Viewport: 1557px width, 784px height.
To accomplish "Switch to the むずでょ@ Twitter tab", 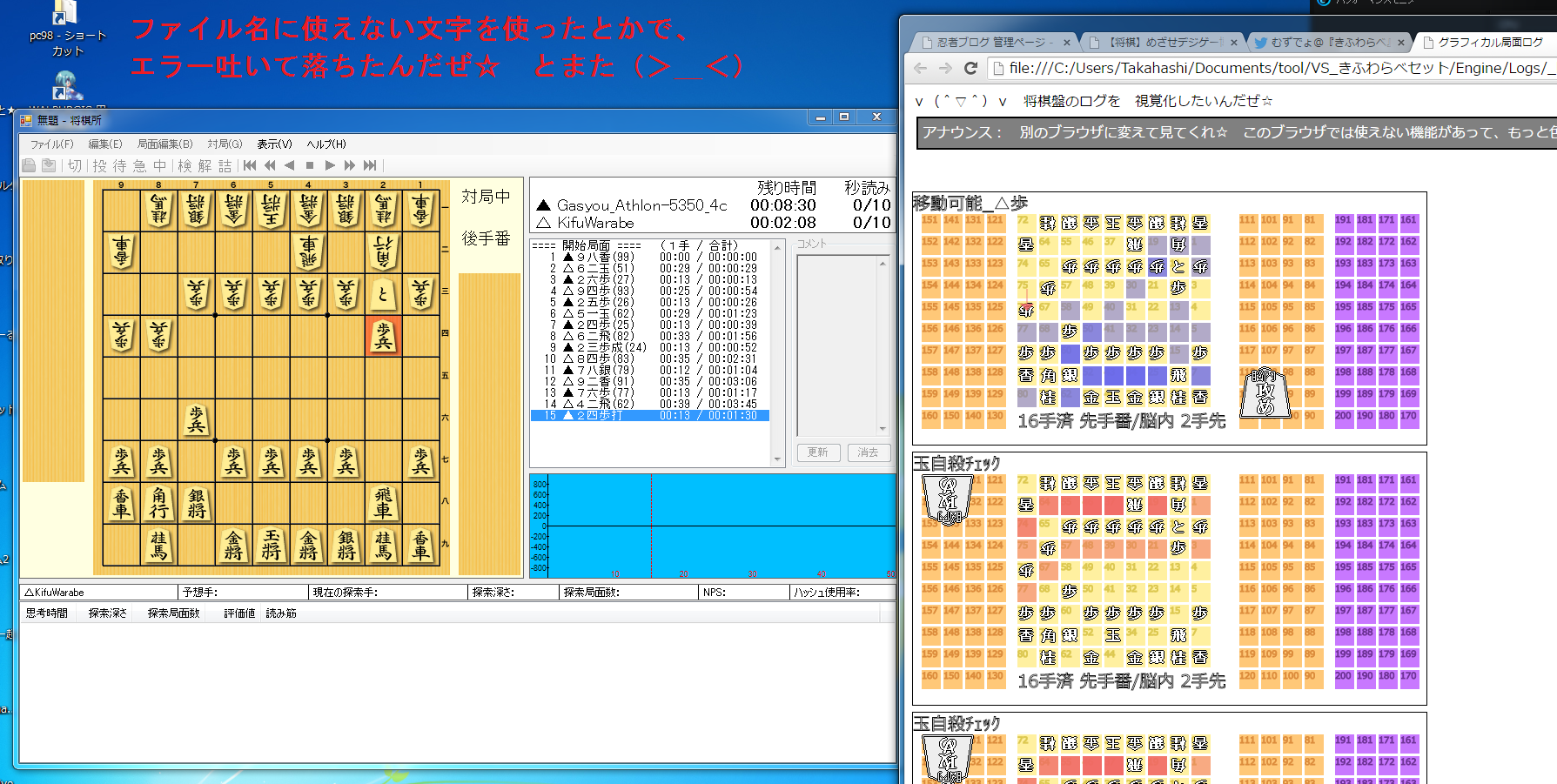I will click(1329, 42).
